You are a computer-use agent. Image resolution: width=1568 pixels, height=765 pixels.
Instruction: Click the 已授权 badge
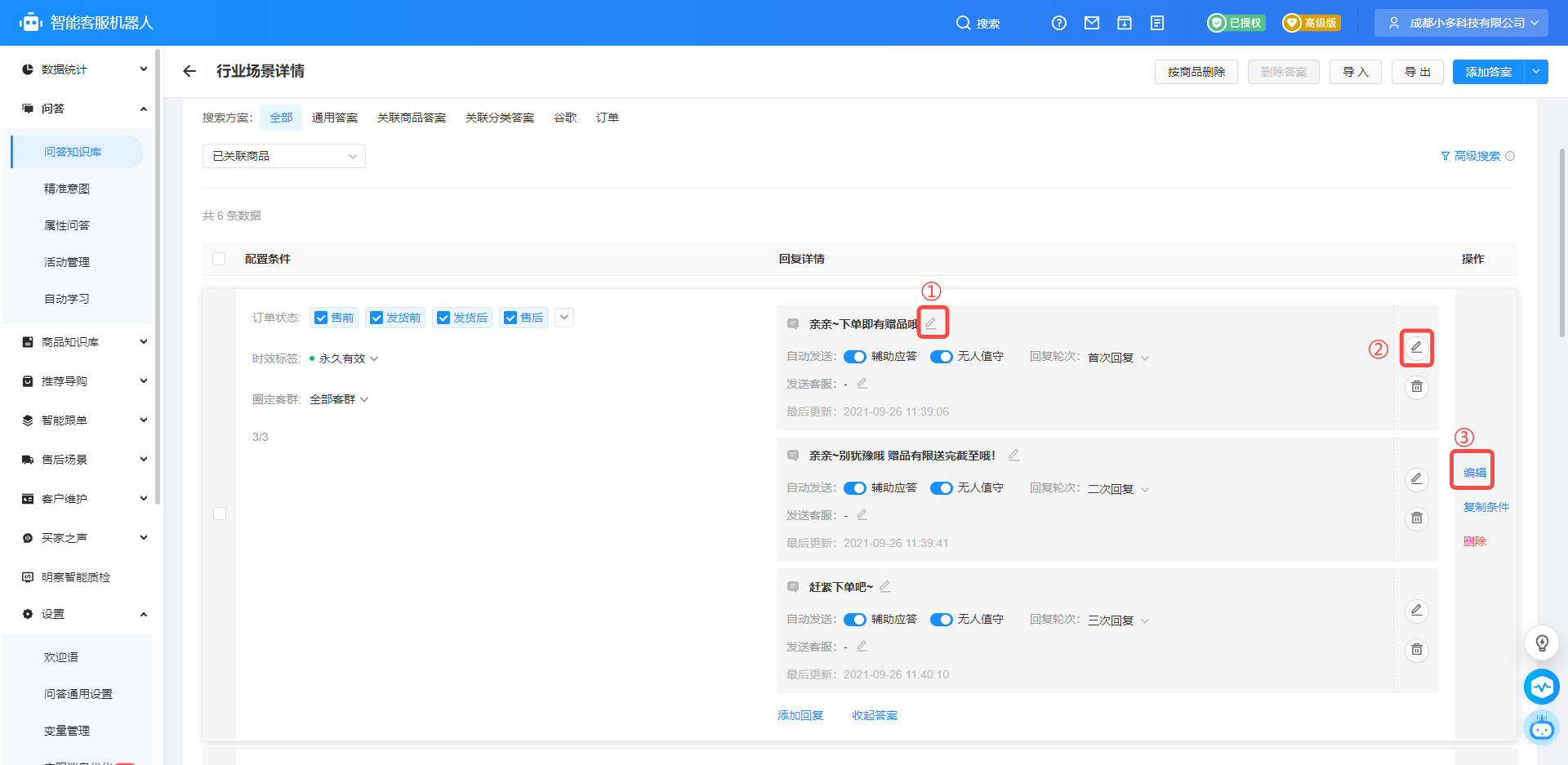[x=1236, y=23]
